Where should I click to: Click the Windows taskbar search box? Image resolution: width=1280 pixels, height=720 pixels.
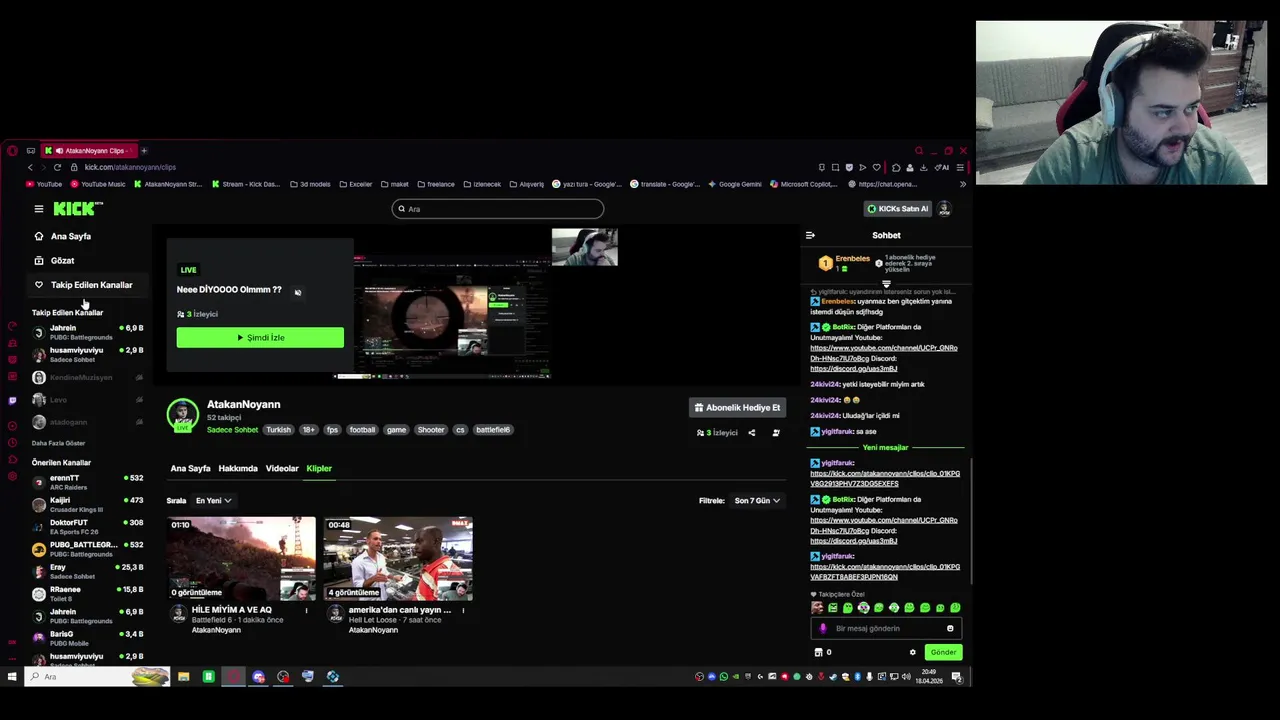pos(98,677)
